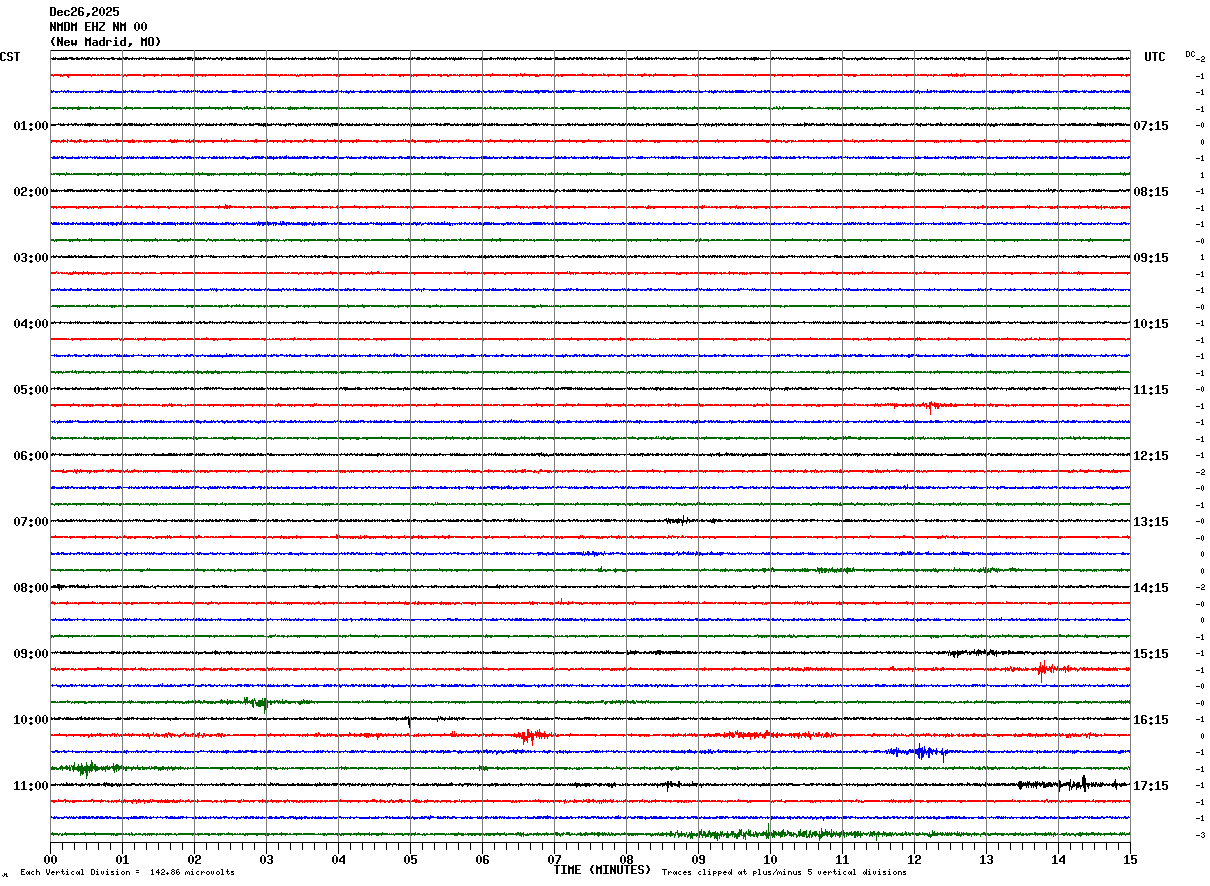Click the 13:15 UTC time label
Viewport: 1210px width, 886px height.
pyautogui.click(x=1150, y=522)
